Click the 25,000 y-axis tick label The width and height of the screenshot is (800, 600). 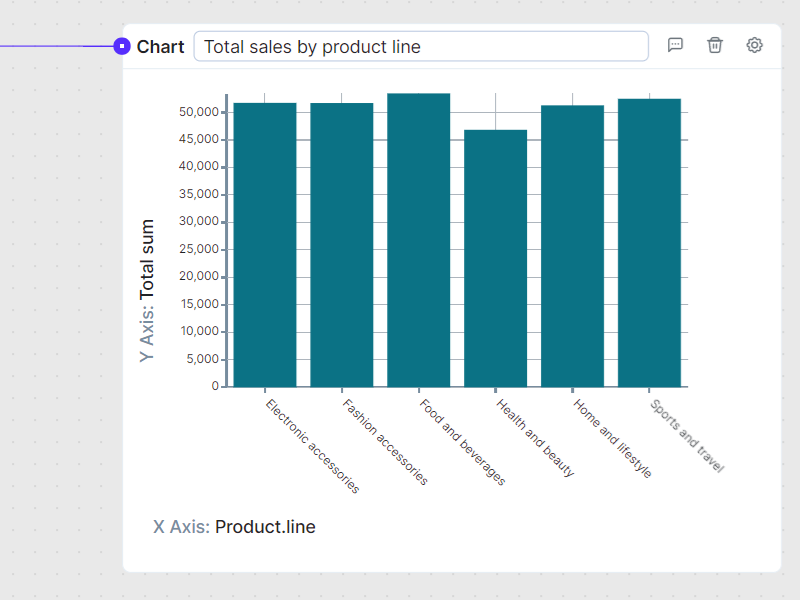pos(199,249)
